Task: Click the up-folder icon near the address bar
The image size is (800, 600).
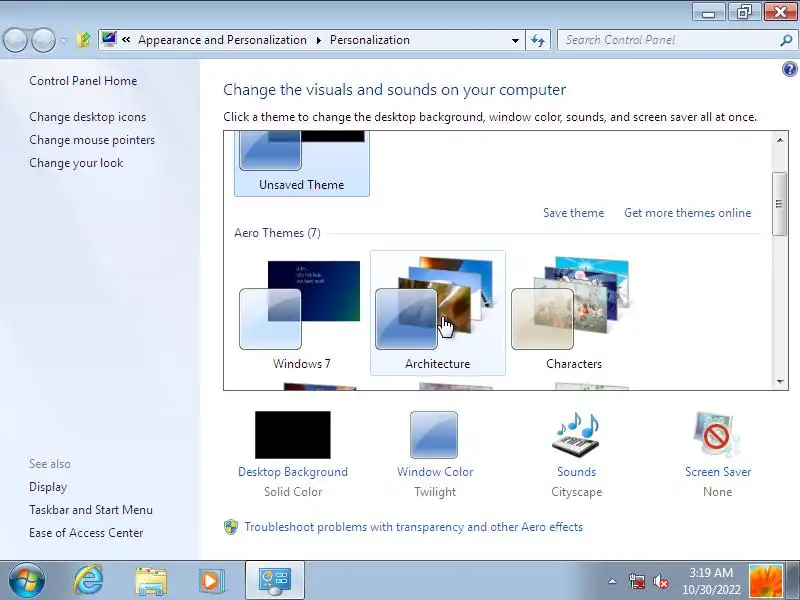Action: [x=83, y=40]
